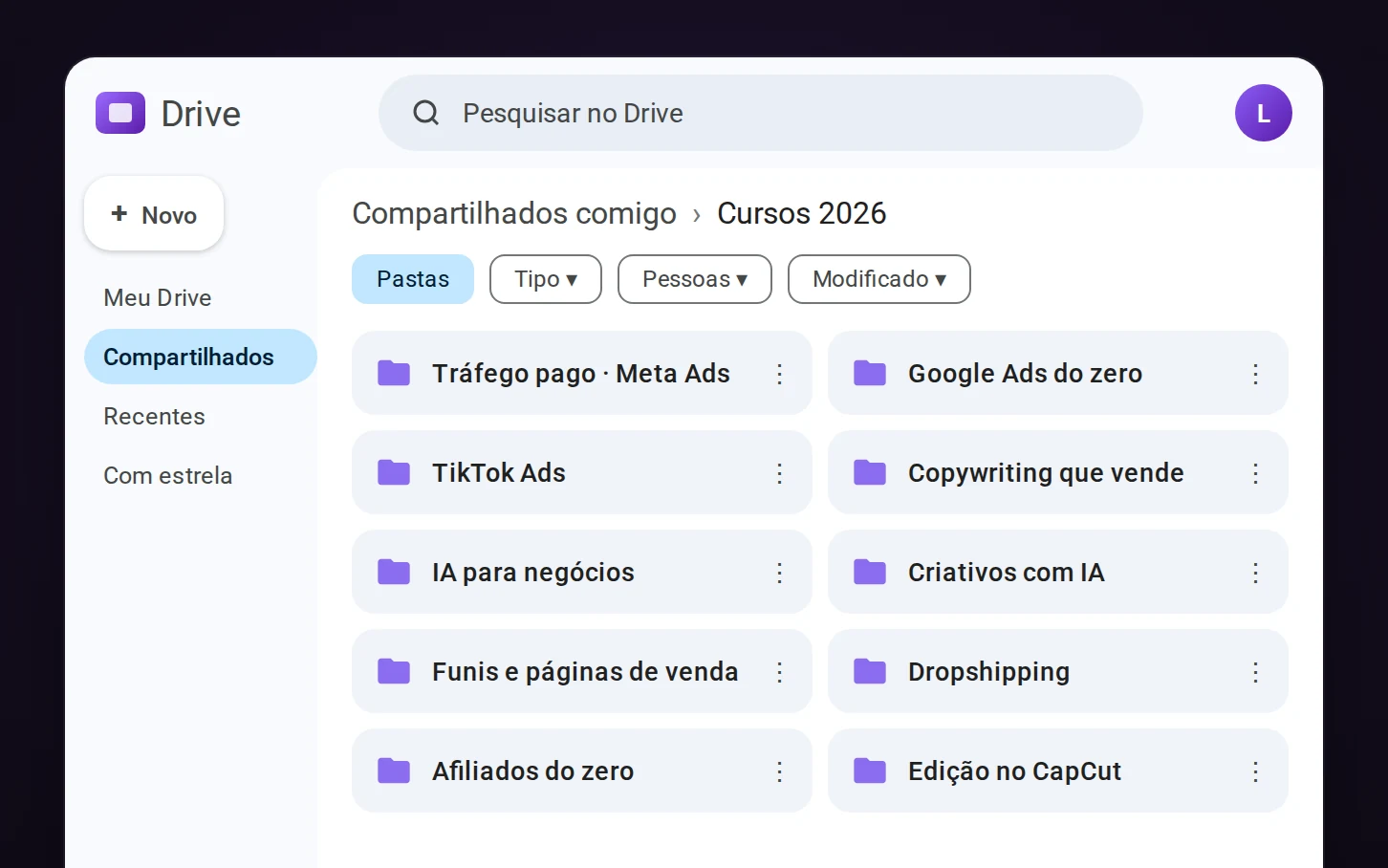The width and height of the screenshot is (1388, 868).
Task: Click the folder icon of TikTok Ads
Action: (x=393, y=472)
